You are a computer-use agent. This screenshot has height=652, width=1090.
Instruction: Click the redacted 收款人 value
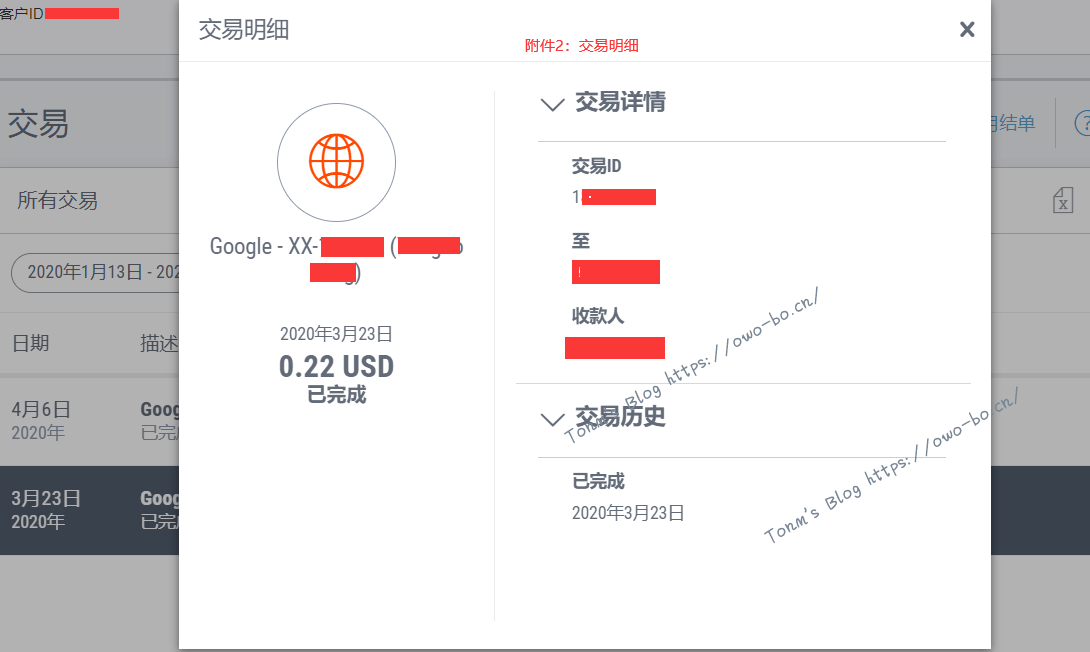[x=614, y=348]
